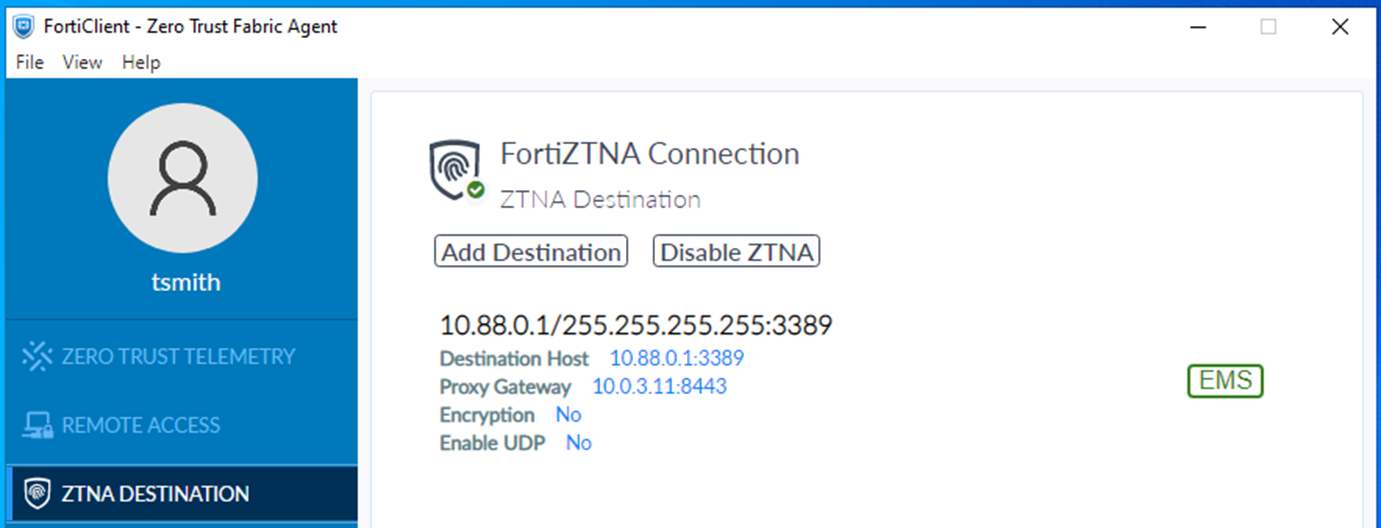
Task: Open the Help menu
Action: point(141,62)
